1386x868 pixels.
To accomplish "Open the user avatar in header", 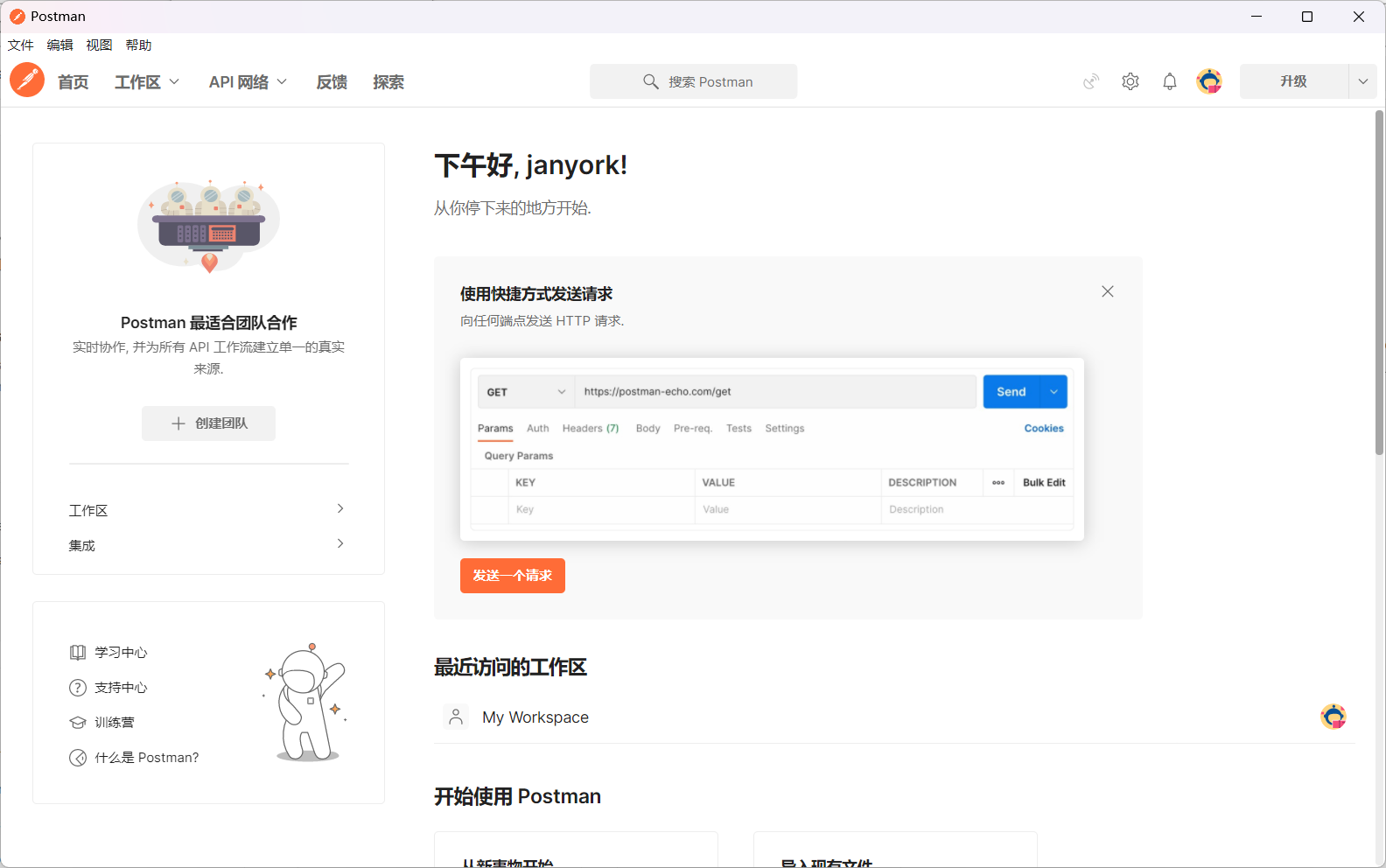I will point(1209,81).
